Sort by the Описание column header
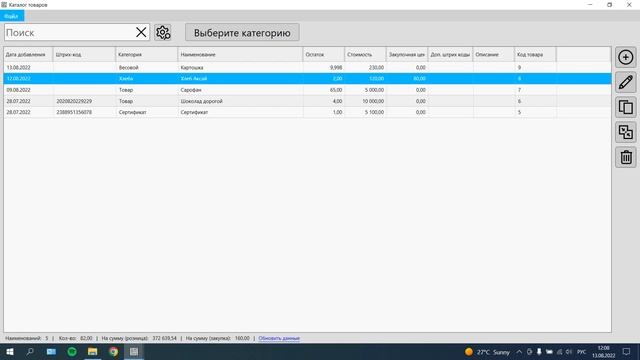 [x=493, y=54]
